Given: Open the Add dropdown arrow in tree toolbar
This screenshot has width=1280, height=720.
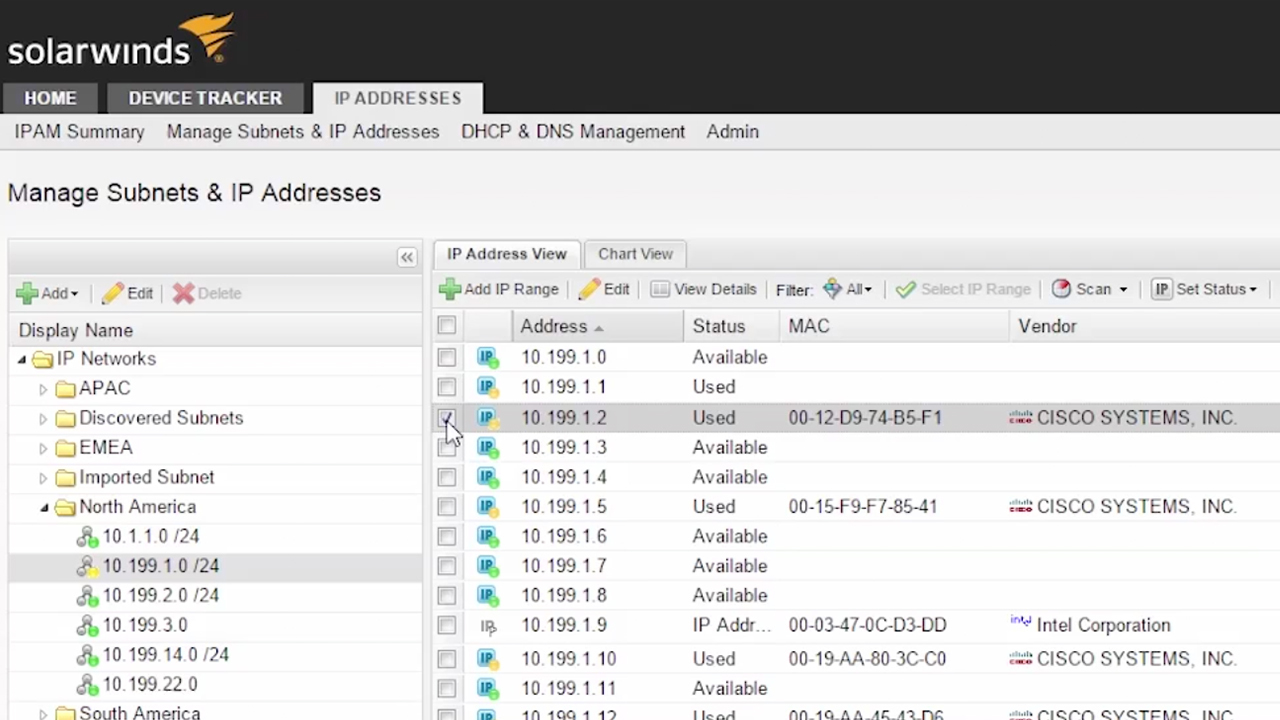Looking at the screenshot, I should point(74,294).
